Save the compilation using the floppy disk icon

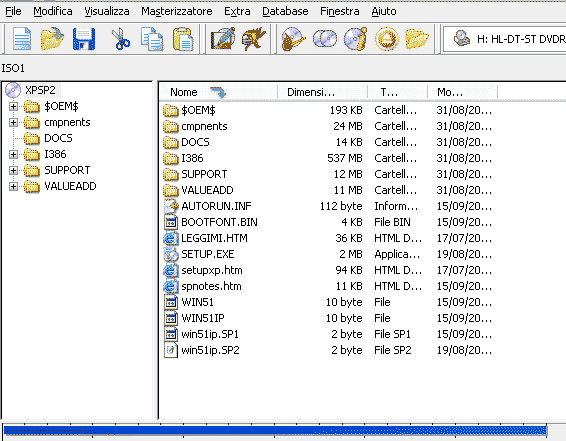84,39
